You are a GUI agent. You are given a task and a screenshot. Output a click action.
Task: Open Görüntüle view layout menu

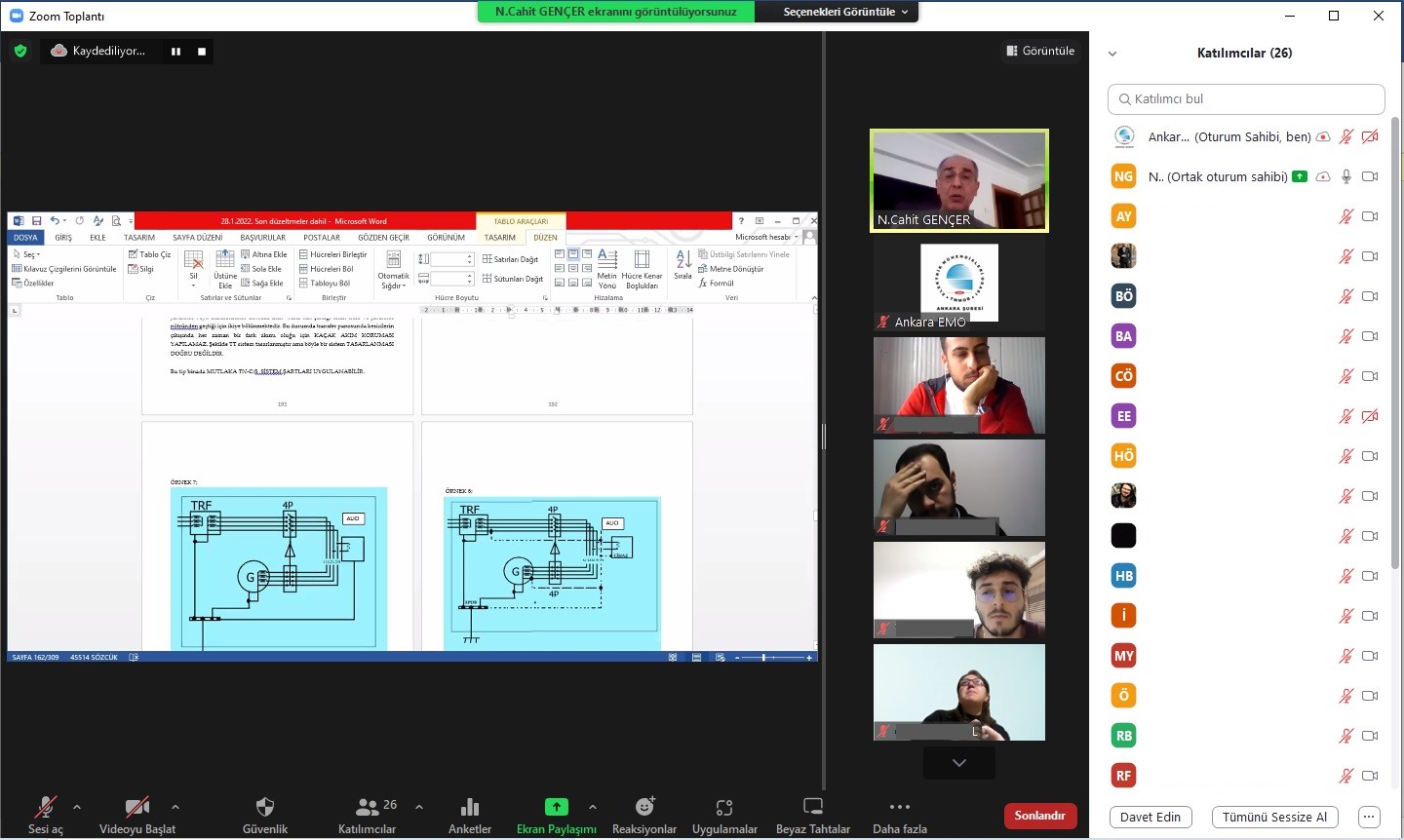click(1039, 51)
